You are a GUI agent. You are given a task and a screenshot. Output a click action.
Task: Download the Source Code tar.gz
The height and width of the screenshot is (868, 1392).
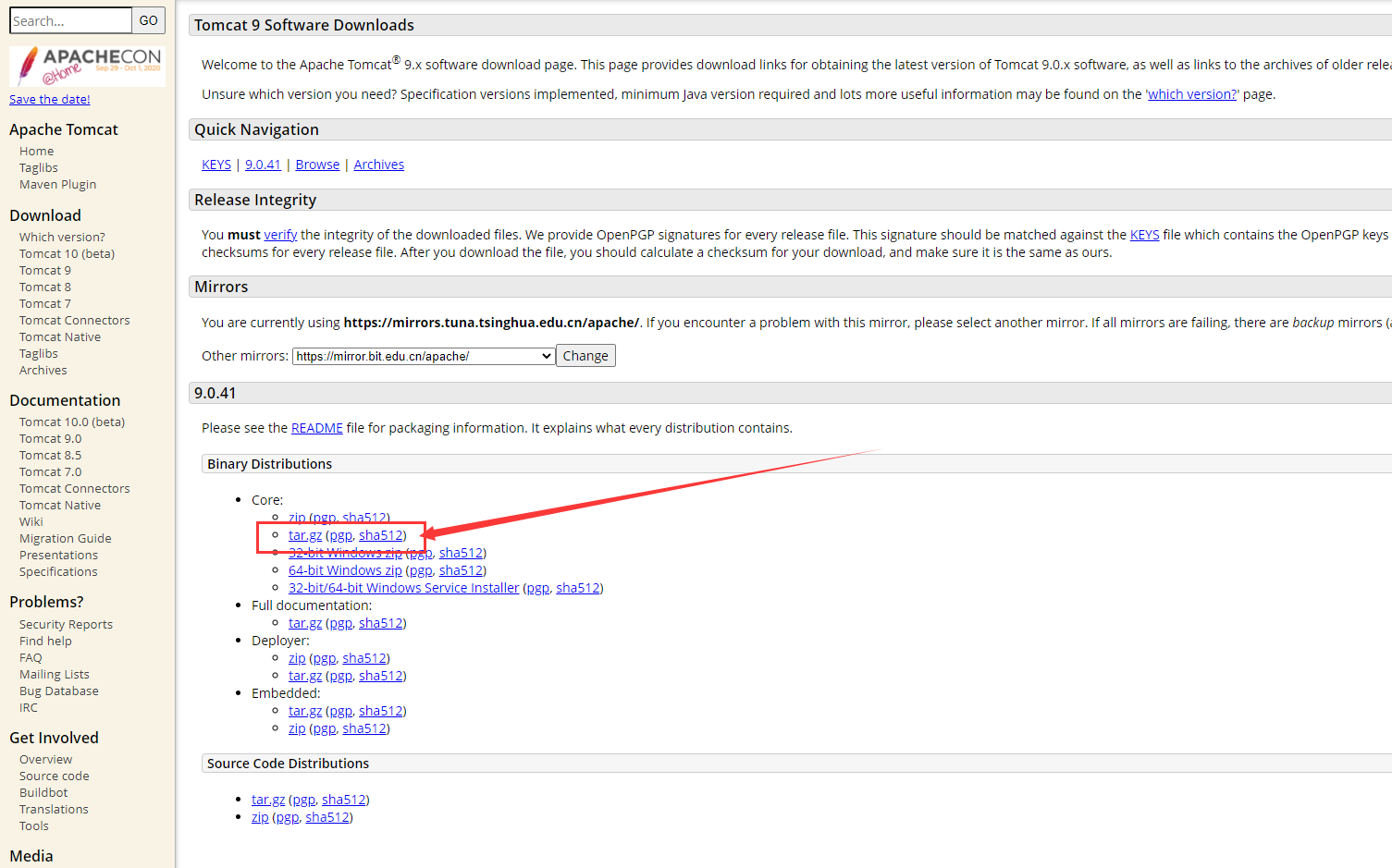tap(268, 800)
